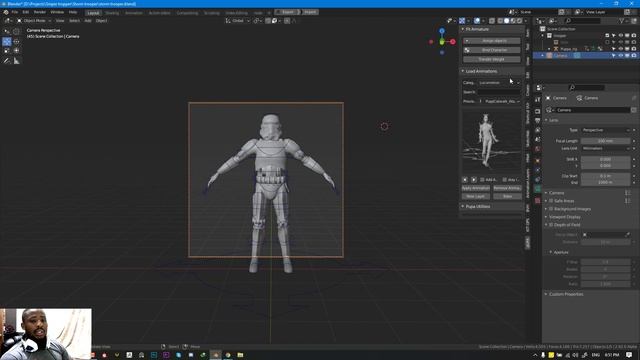The height and width of the screenshot is (360, 640).
Task: Select the Annotate pencil tool
Action: pos(7,60)
